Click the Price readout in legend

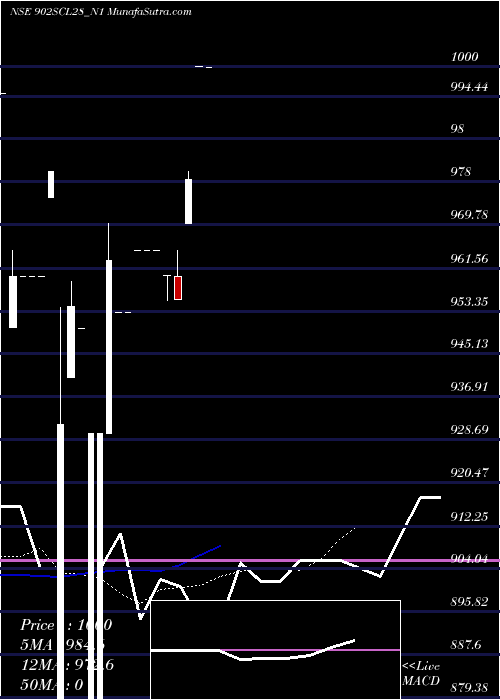(66, 625)
